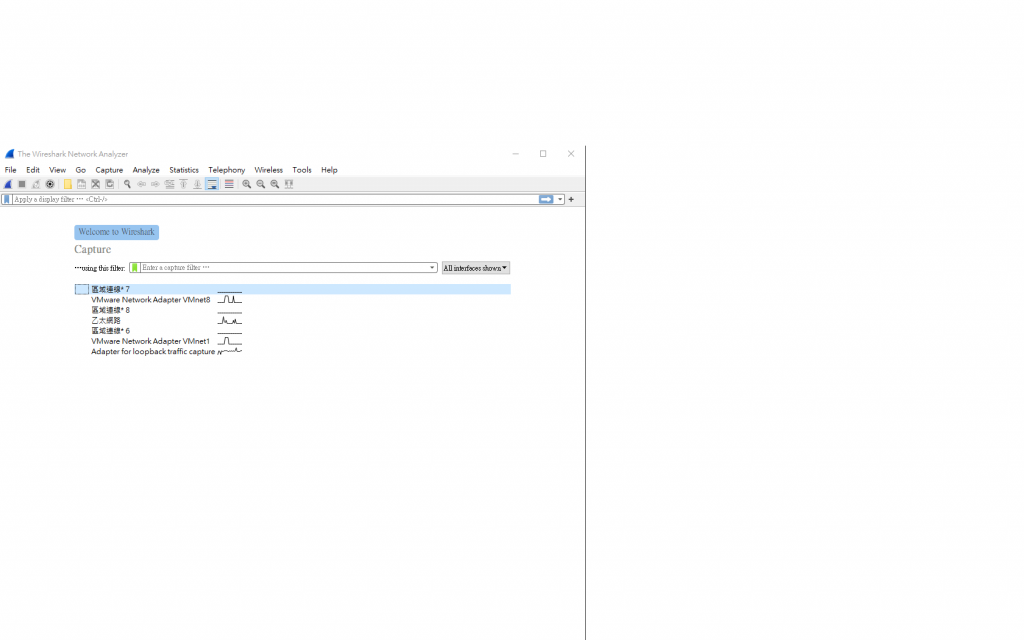Click the Welcome to Wireshark banner

pos(116,232)
